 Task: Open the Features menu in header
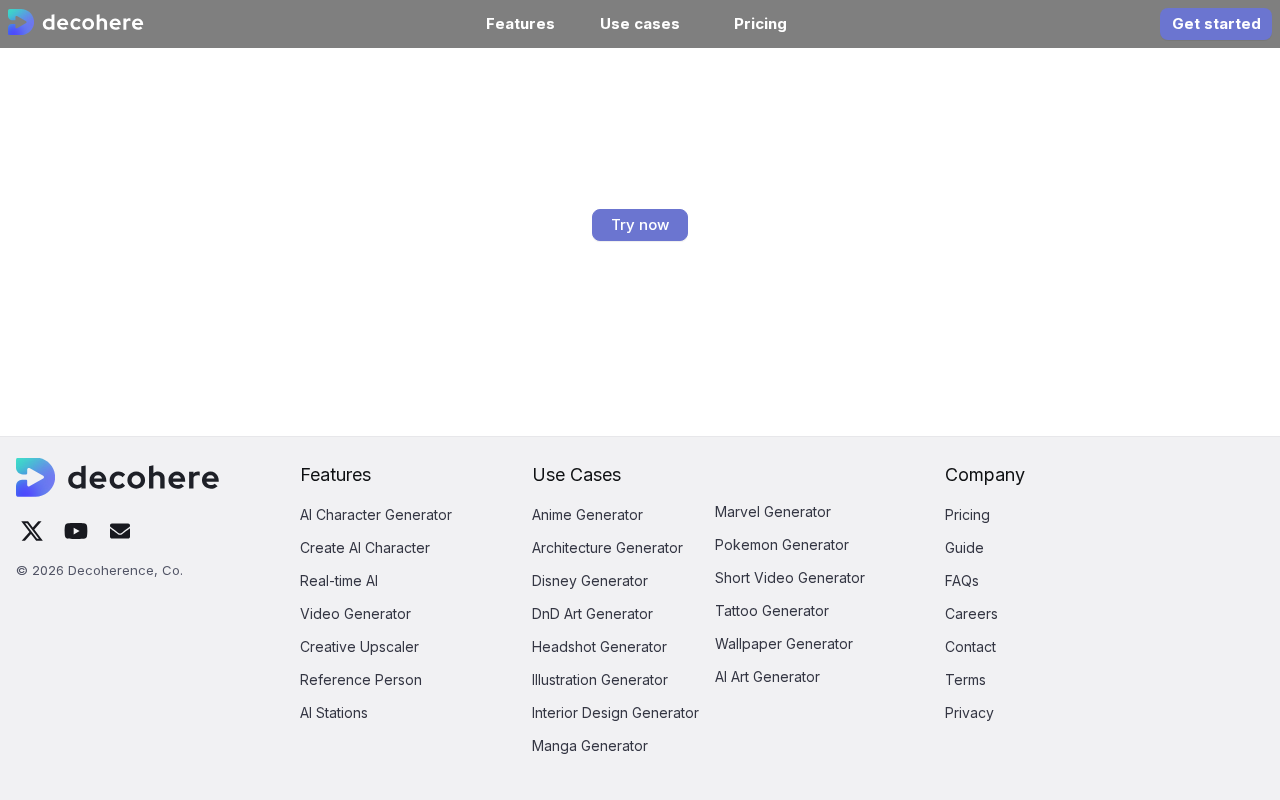pos(520,24)
